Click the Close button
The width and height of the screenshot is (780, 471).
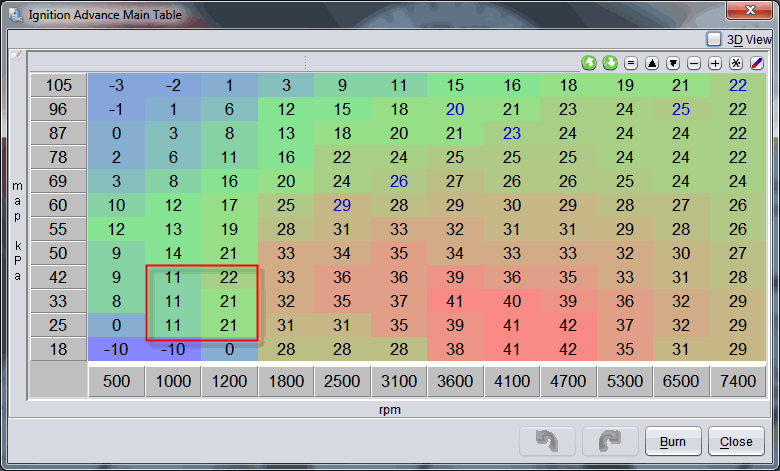pos(736,441)
